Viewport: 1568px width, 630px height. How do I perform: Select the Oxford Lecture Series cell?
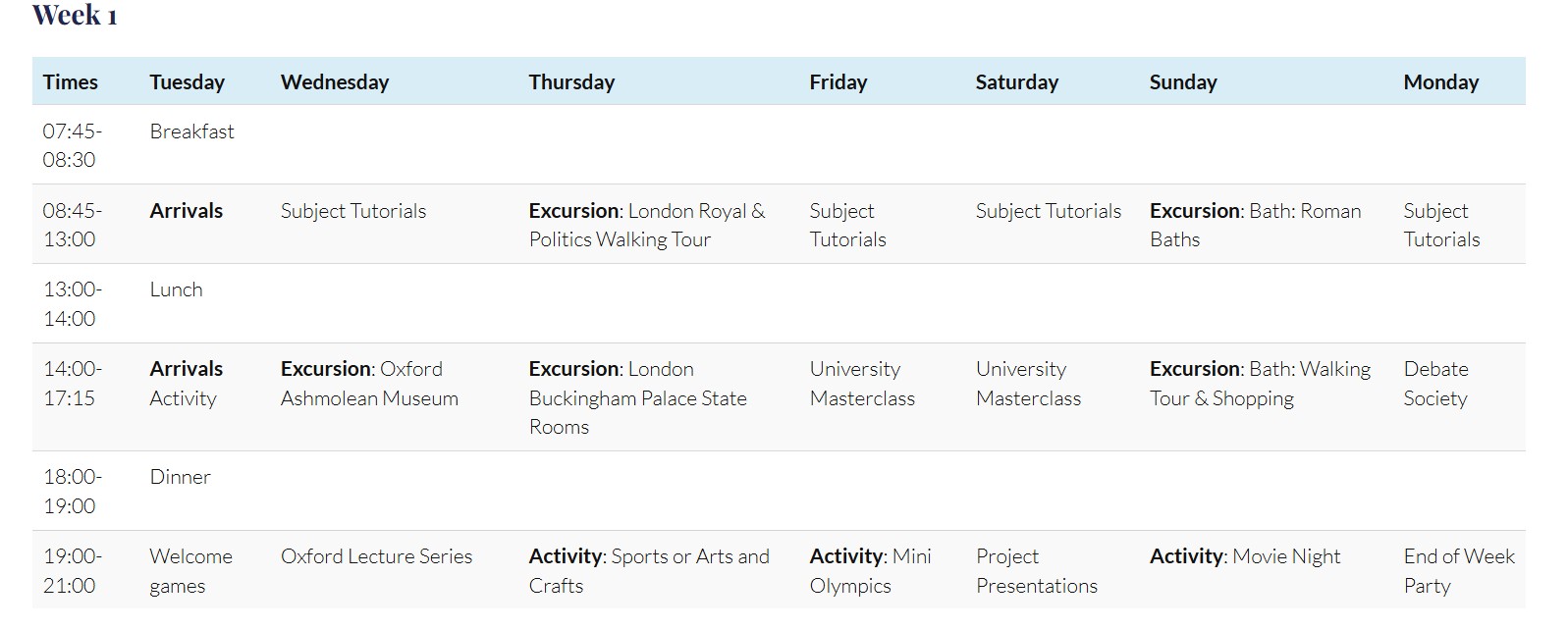tap(376, 556)
